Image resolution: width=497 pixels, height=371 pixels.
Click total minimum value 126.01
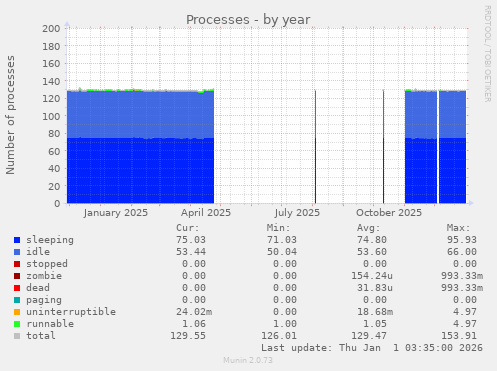click(x=279, y=336)
